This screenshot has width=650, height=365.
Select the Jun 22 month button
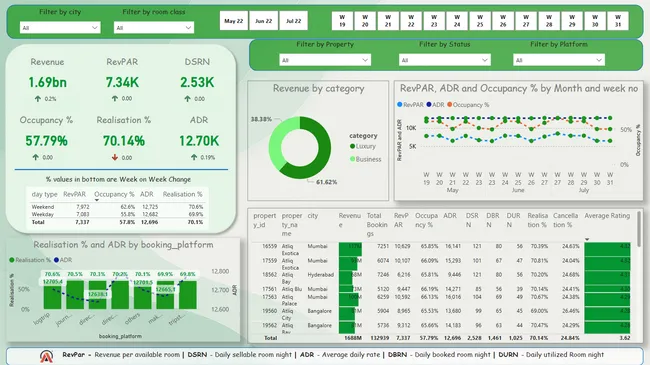pyautogui.click(x=264, y=21)
